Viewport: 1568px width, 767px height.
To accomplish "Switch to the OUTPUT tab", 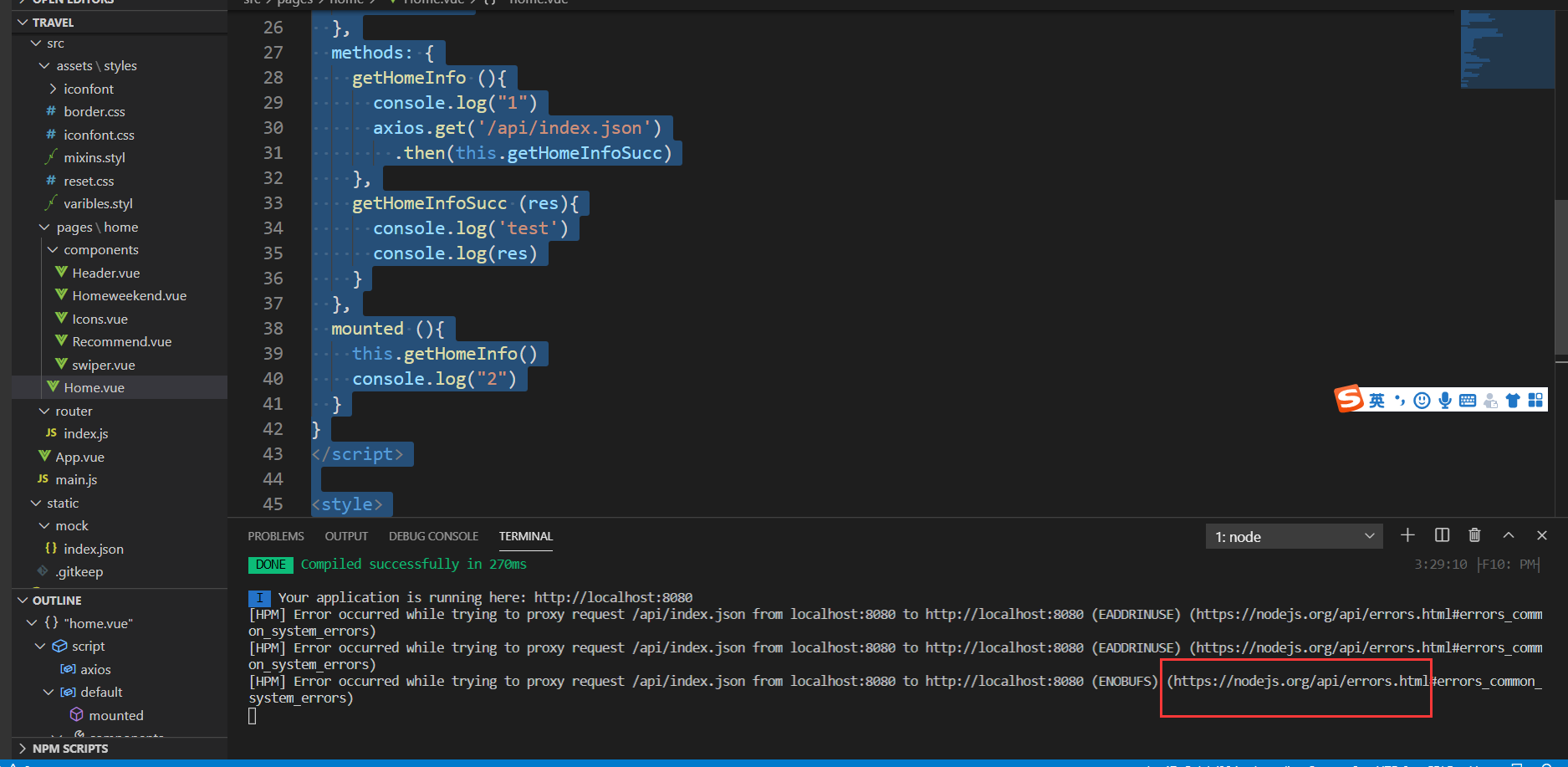I will coord(346,536).
